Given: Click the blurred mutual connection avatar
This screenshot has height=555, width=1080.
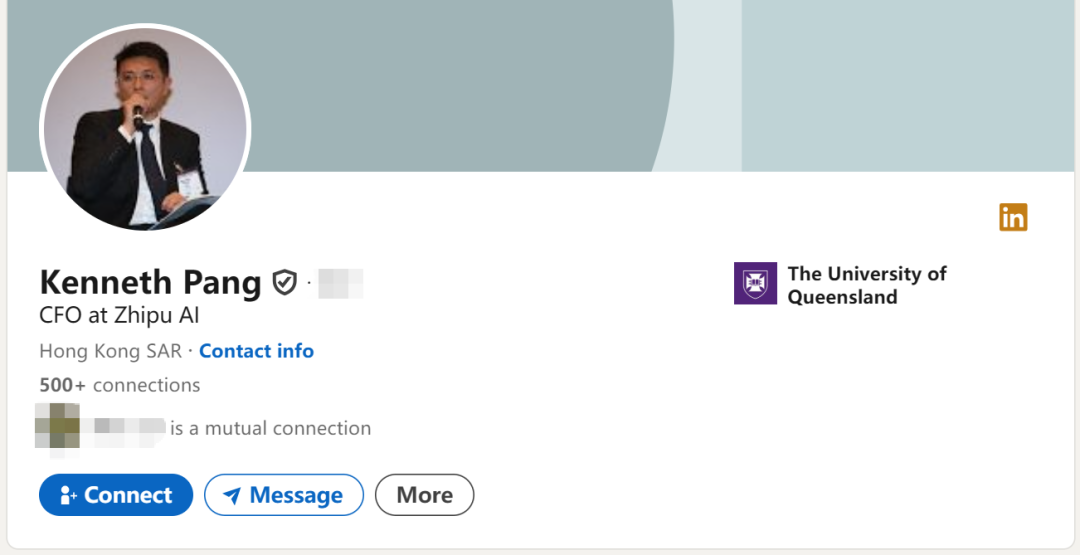Looking at the screenshot, I should tap(57, 426).
